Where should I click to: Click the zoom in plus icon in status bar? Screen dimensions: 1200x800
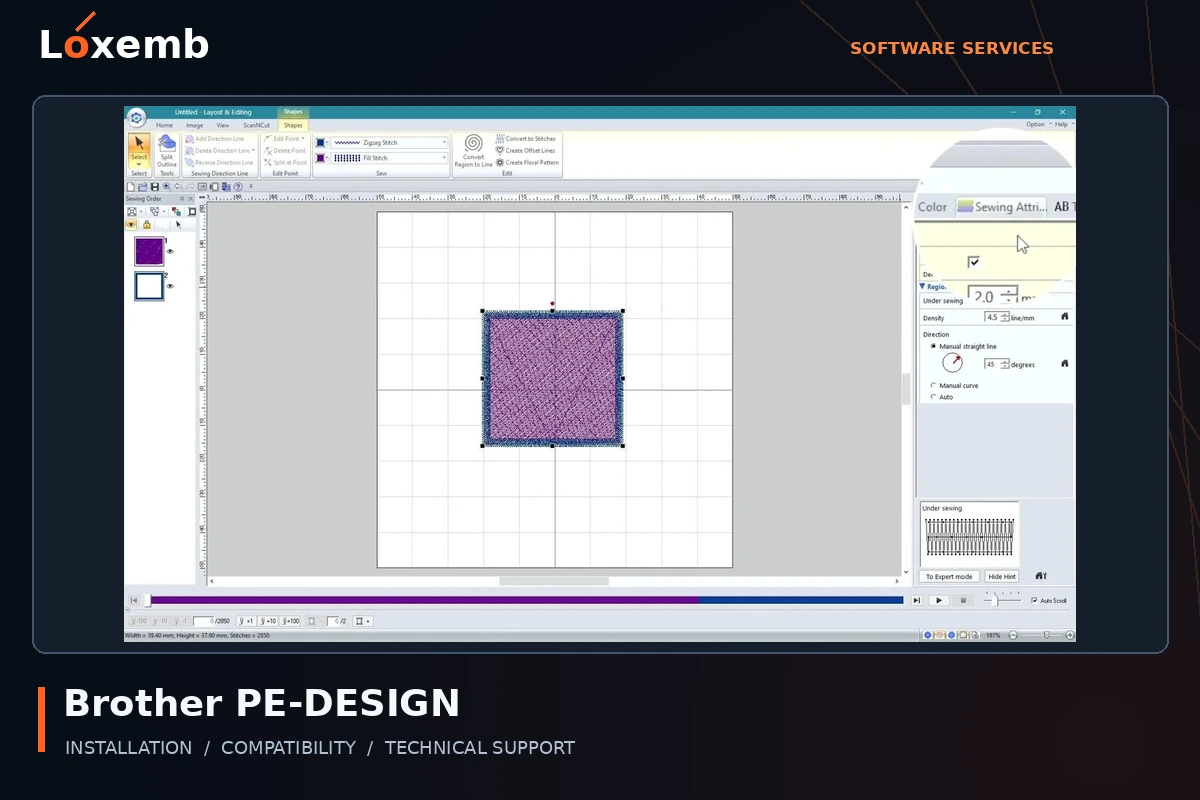[x=1070, y=635]
